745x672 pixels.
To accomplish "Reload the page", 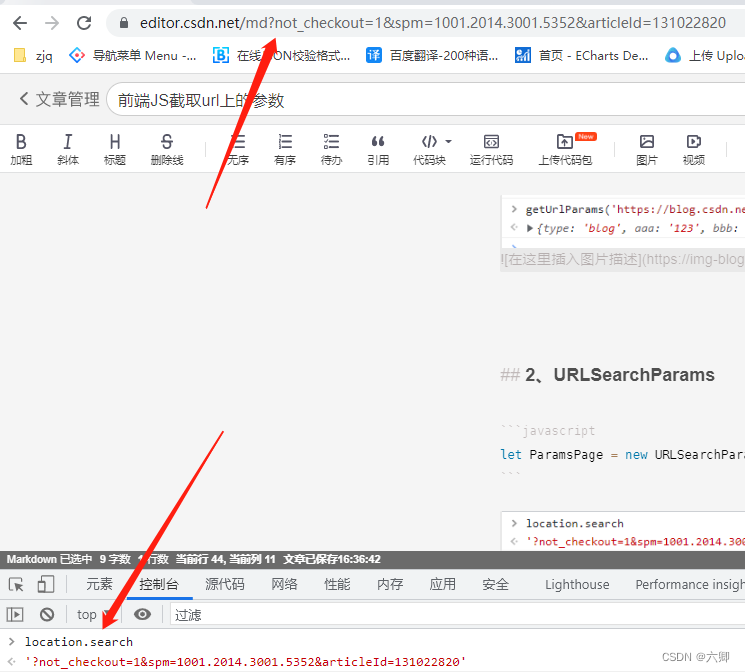I will pyautogui.click(x=84, y=23).
